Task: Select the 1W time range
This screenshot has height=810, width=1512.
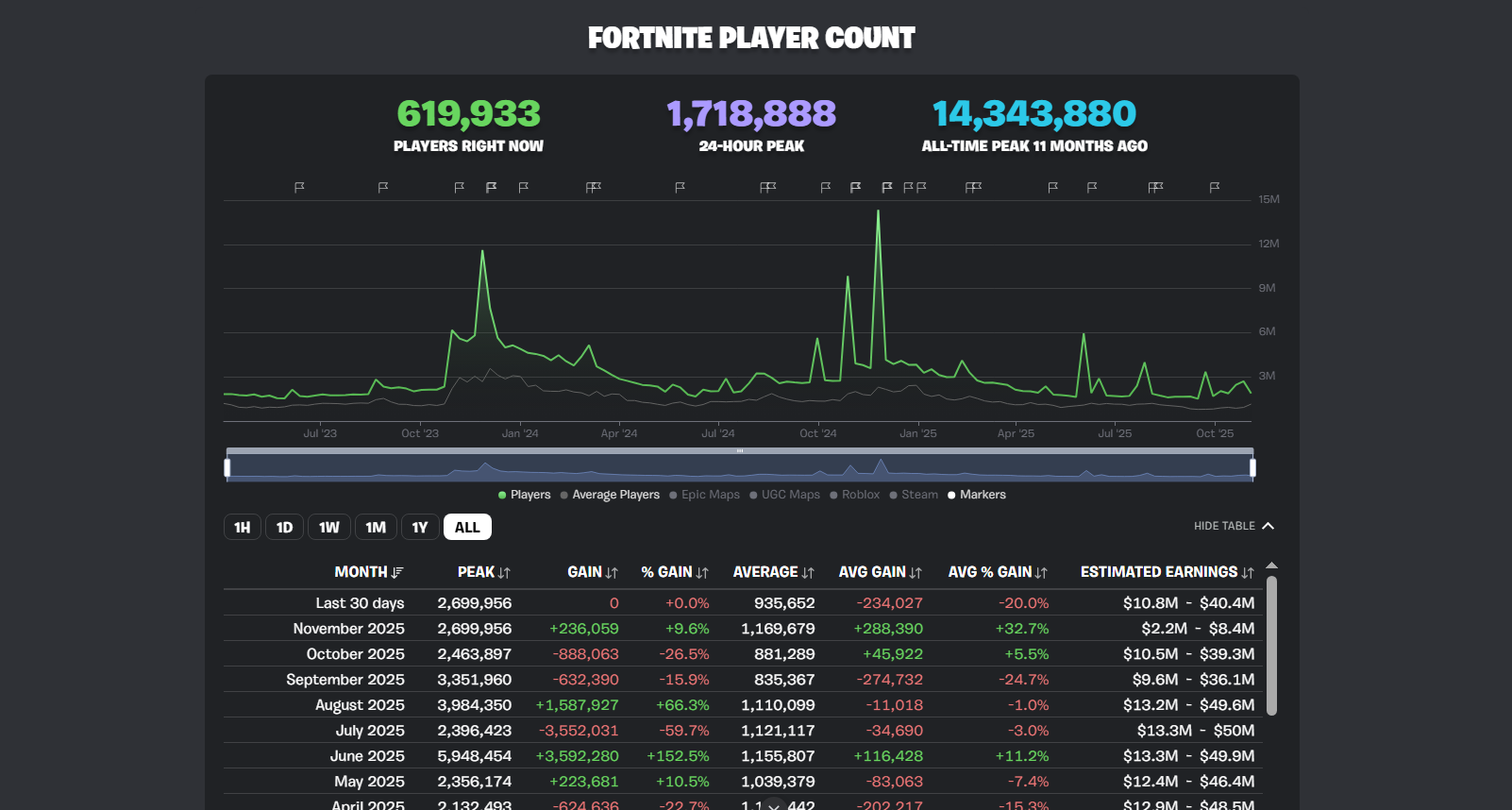Action: (x=329, y=527)
